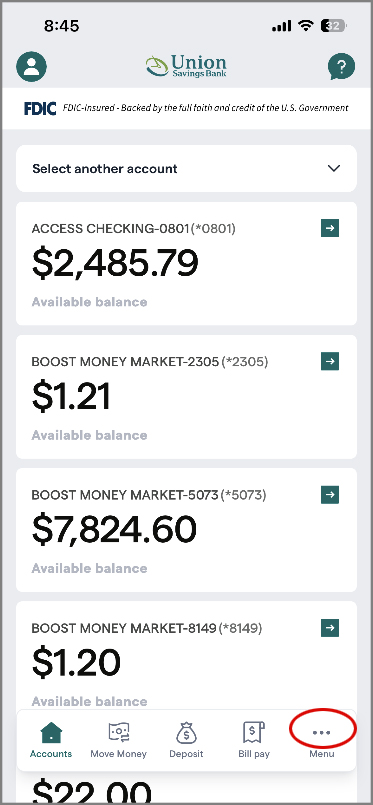Tap the $1.21 money market balance

(71, 396)
